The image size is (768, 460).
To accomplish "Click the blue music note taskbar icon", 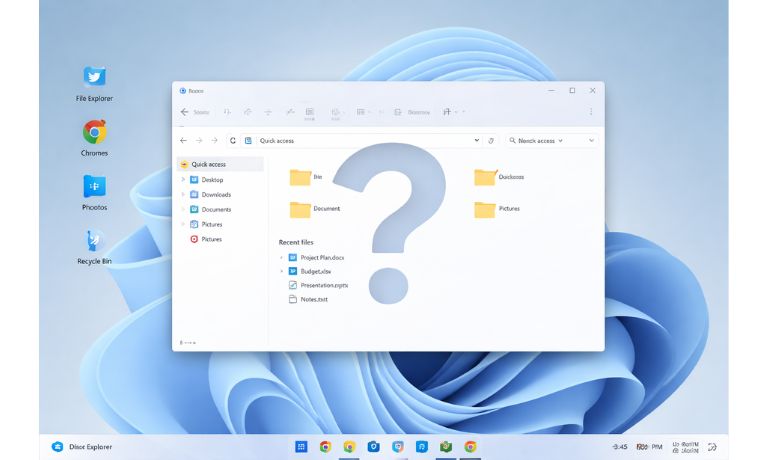I will coord(422,447).
